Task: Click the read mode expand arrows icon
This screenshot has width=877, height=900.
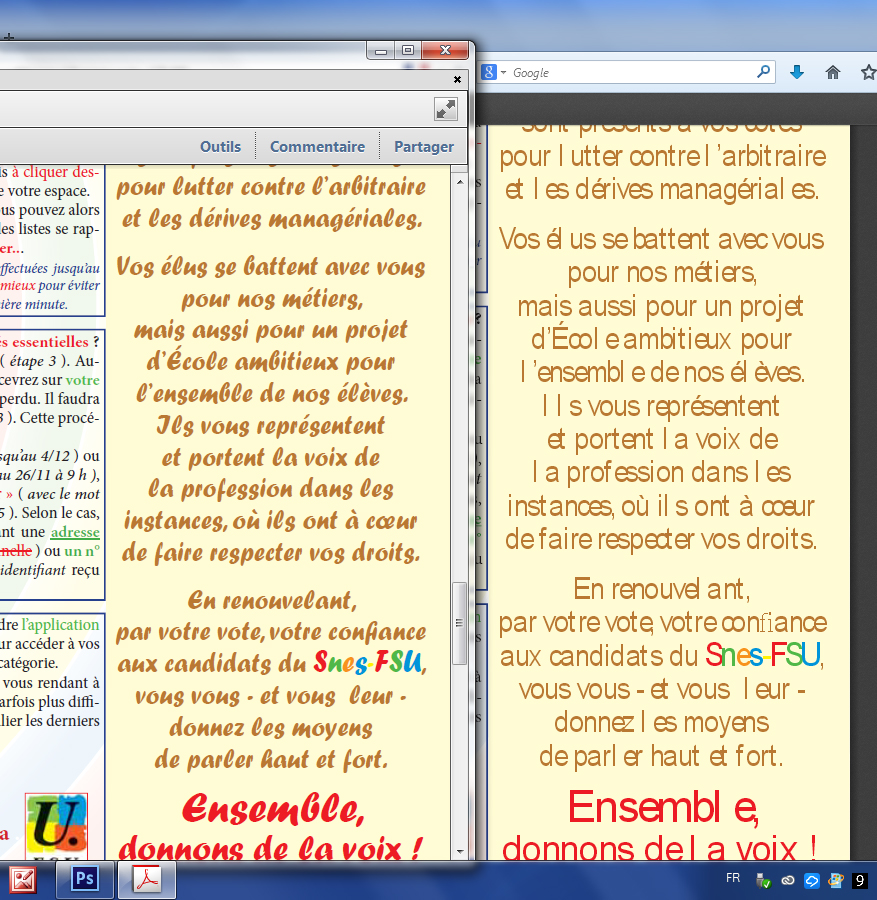Action: point(446,110)
